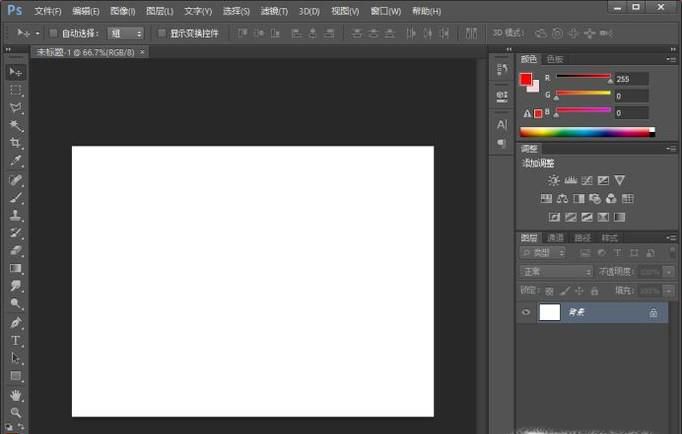Select the Hand tool
682x434 pixels.
pyautogui.click(x=16, y=395)
